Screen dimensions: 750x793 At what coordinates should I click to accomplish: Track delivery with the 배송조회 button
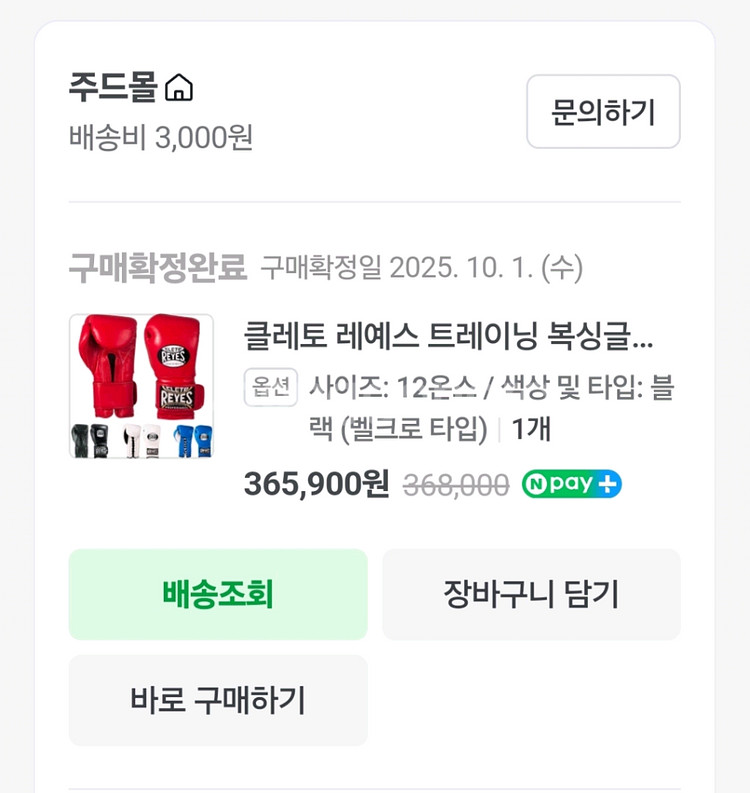218,594
